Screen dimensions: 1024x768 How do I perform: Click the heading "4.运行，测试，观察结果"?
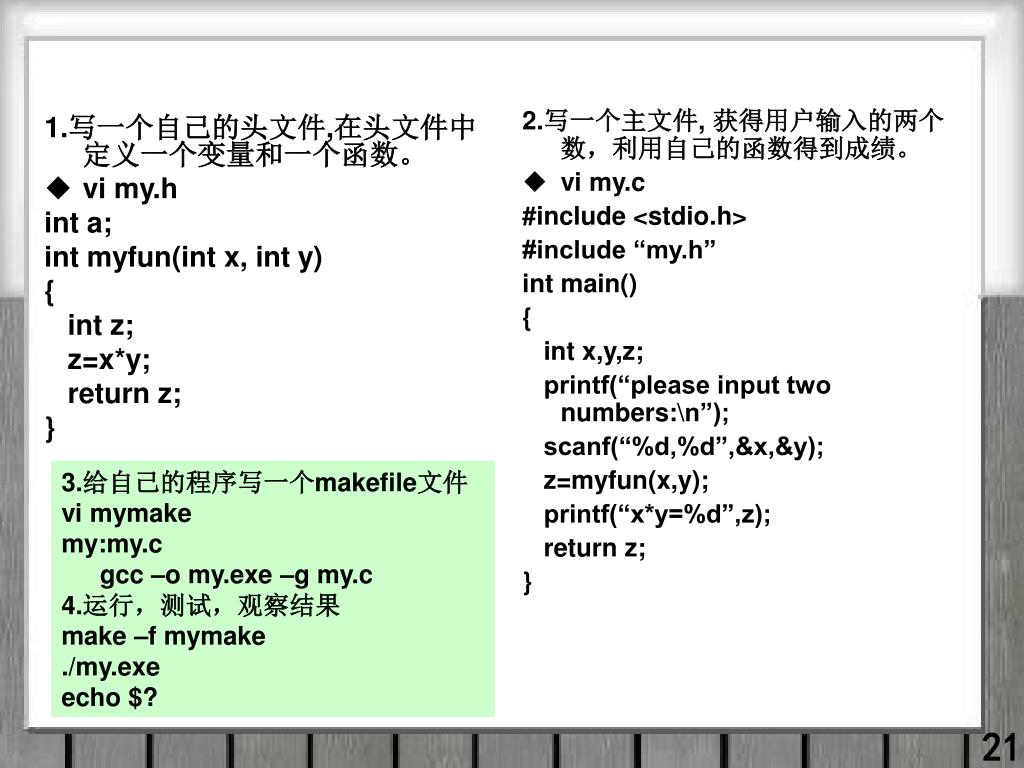click(200, 605)
